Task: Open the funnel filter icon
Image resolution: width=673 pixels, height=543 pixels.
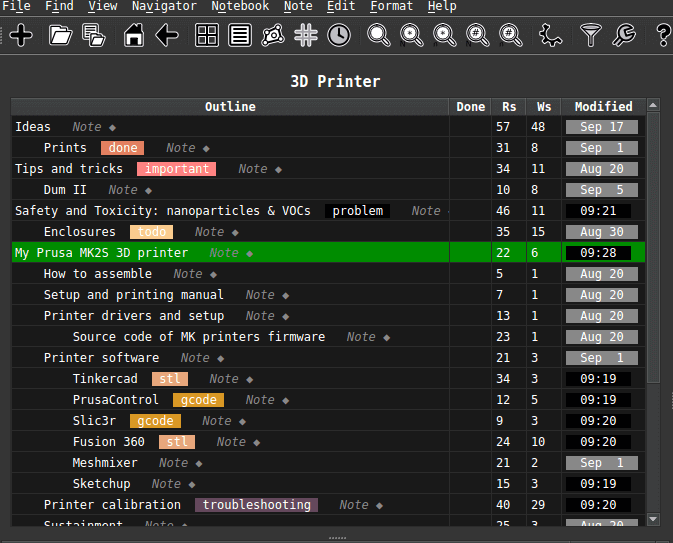Action: 591,35
